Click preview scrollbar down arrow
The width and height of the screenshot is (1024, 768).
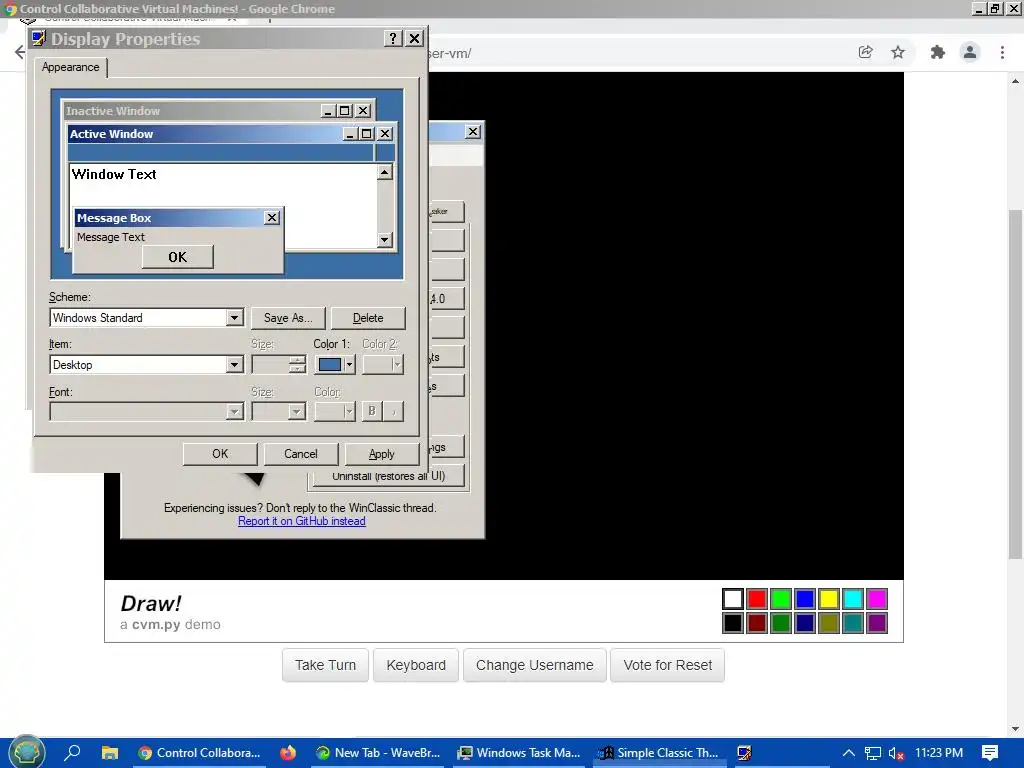pos(385,240)
